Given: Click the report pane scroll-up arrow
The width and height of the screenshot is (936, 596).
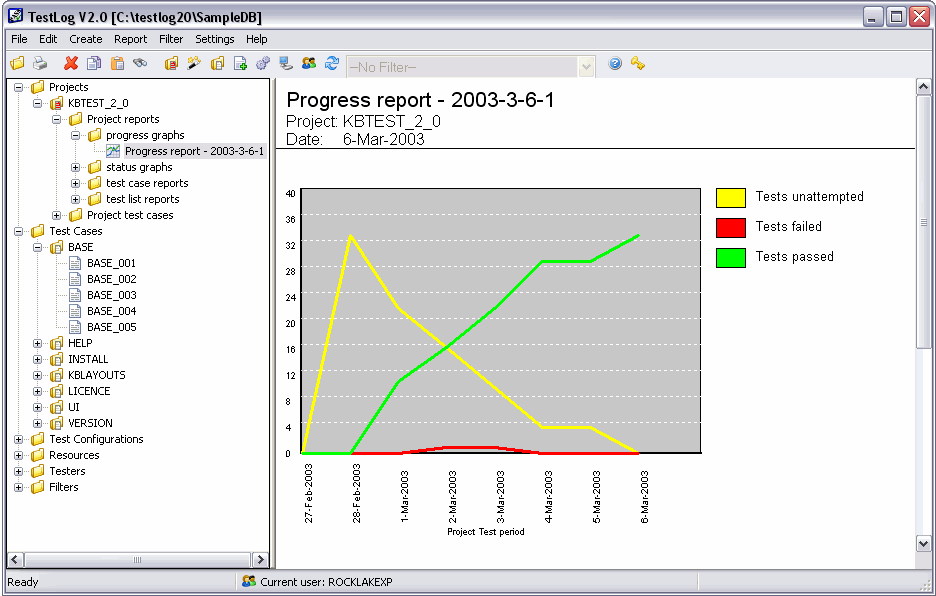Looking at the screenshot, I should click(x=923, y=87).
